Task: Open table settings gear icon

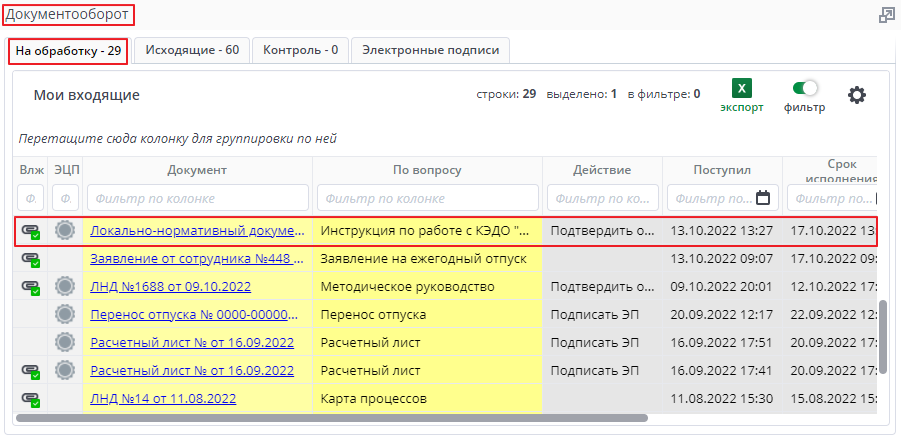Action: pos(856,95)
